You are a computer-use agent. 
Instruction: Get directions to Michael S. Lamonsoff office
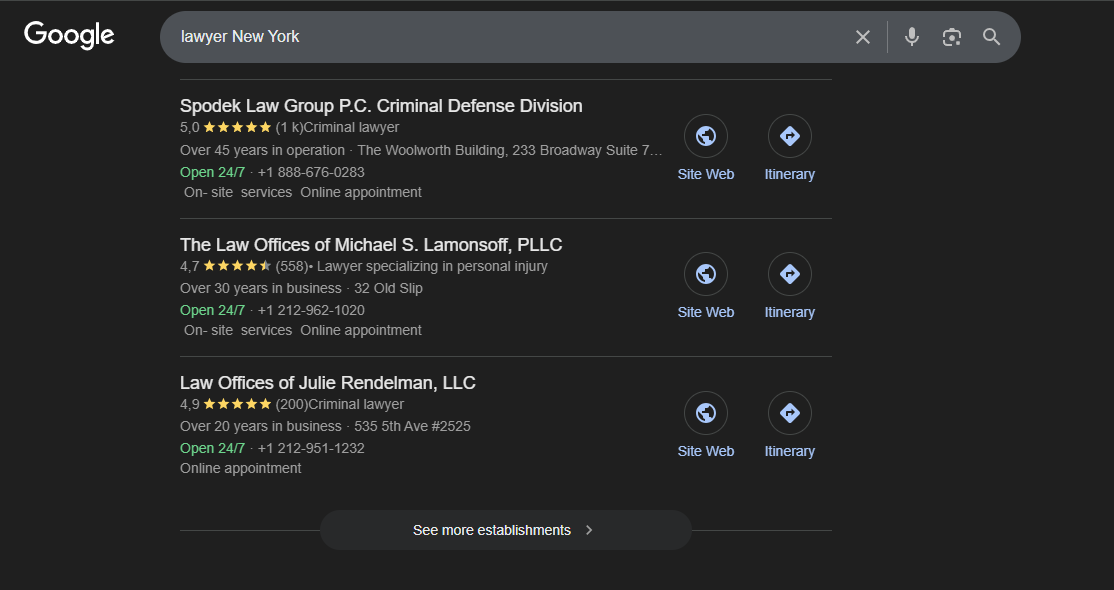tap(789, 274)
